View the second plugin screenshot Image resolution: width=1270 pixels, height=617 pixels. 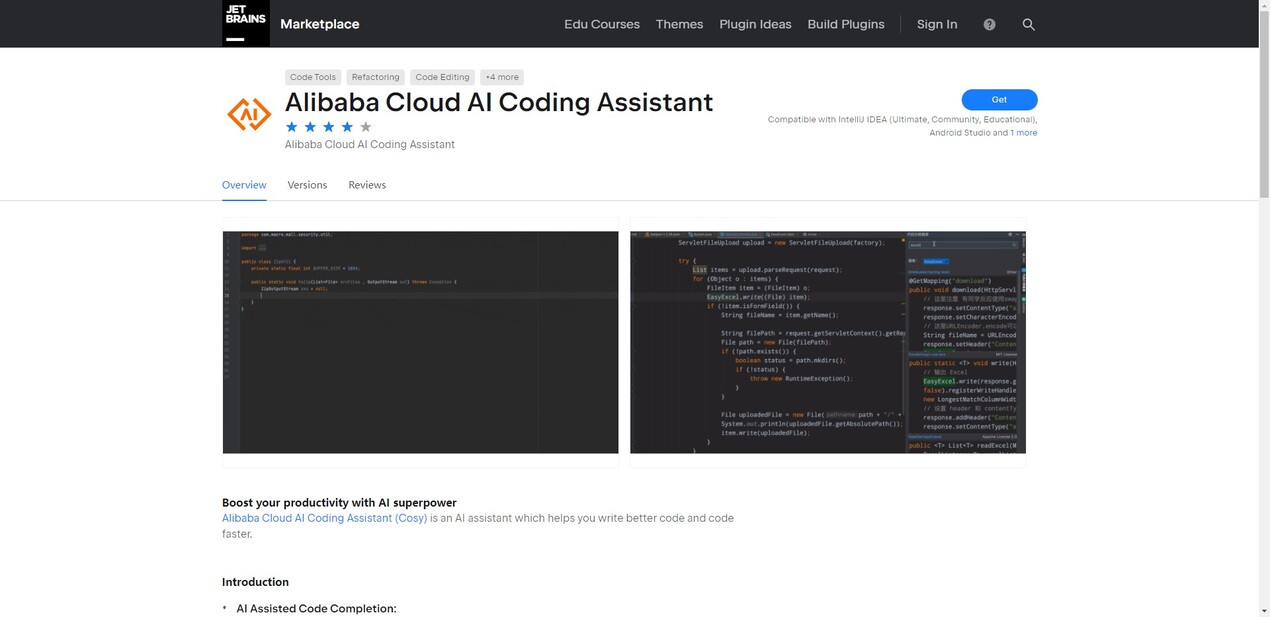pos(827,341)
